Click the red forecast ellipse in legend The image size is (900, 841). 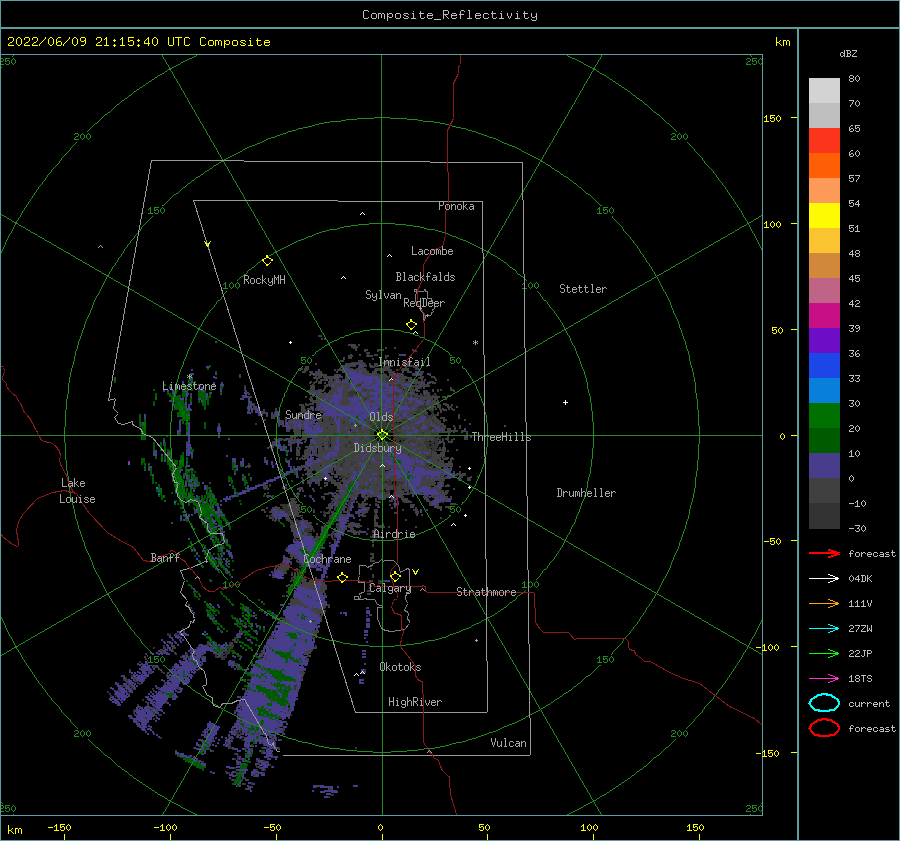[x=824, y=728]
